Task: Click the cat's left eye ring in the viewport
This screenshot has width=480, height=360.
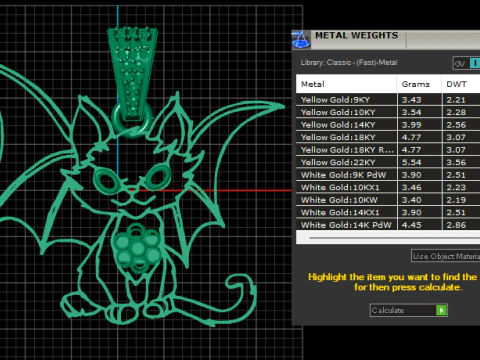Action: (107, 180)
